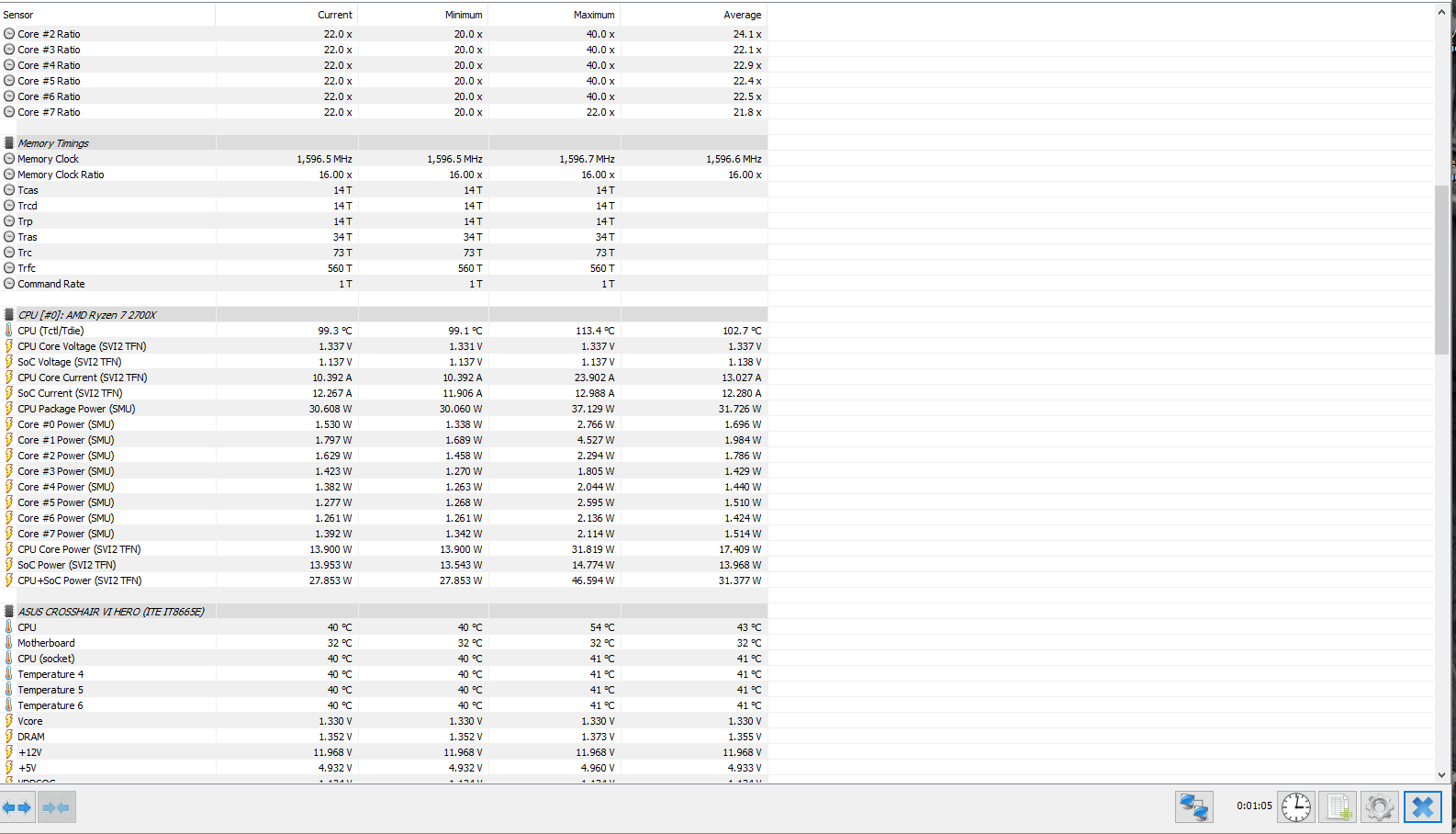This screenshot has width=1456, height=834.
Task: Select the CPU (Tctl/Tdie) sensor row
Action: pos(384,331)
